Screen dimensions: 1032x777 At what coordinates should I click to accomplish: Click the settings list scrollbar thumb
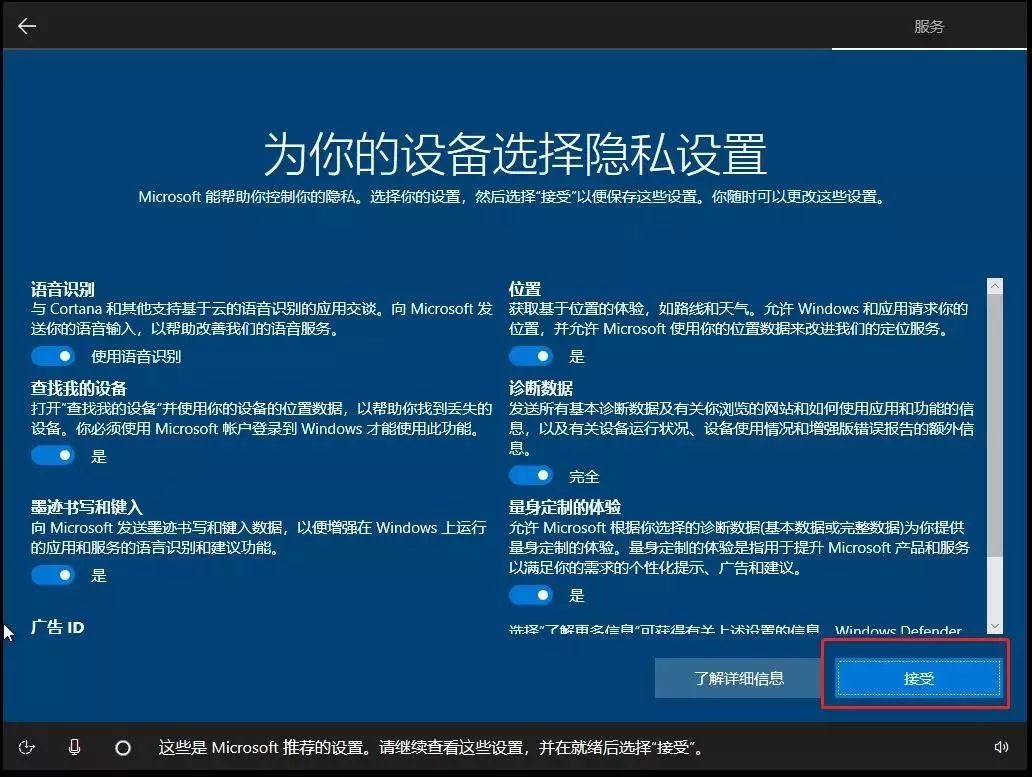(995, 425)
